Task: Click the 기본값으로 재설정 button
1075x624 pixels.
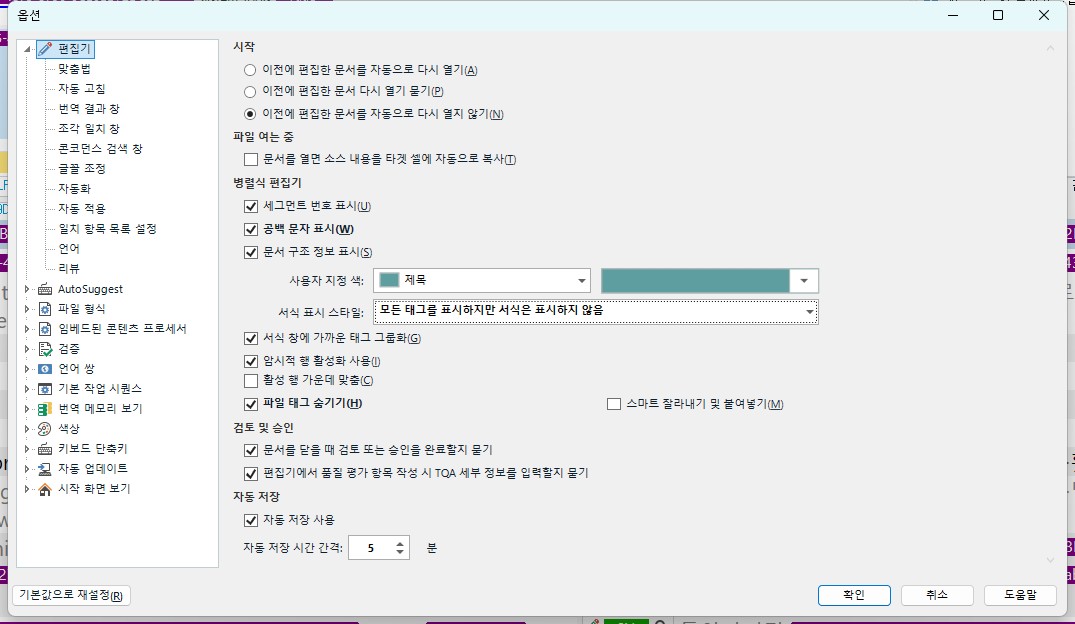Action: coord(71,596)
